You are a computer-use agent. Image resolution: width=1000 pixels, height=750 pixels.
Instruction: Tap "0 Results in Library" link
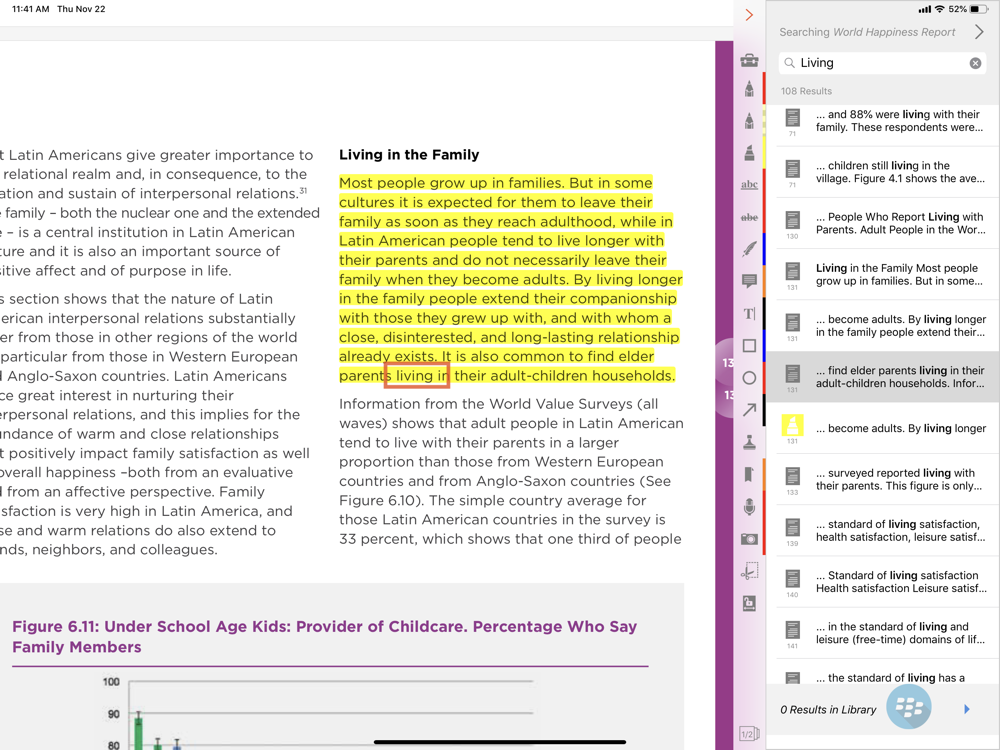[x=828, y=709]
